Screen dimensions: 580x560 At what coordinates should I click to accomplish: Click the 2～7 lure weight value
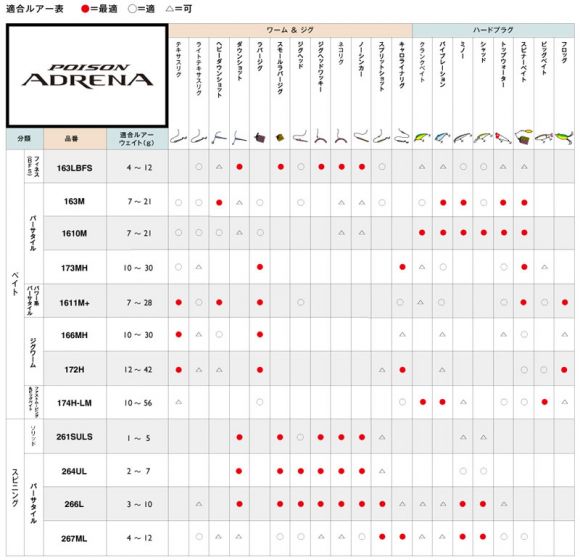pyautogui.click(x=138, y=472)
